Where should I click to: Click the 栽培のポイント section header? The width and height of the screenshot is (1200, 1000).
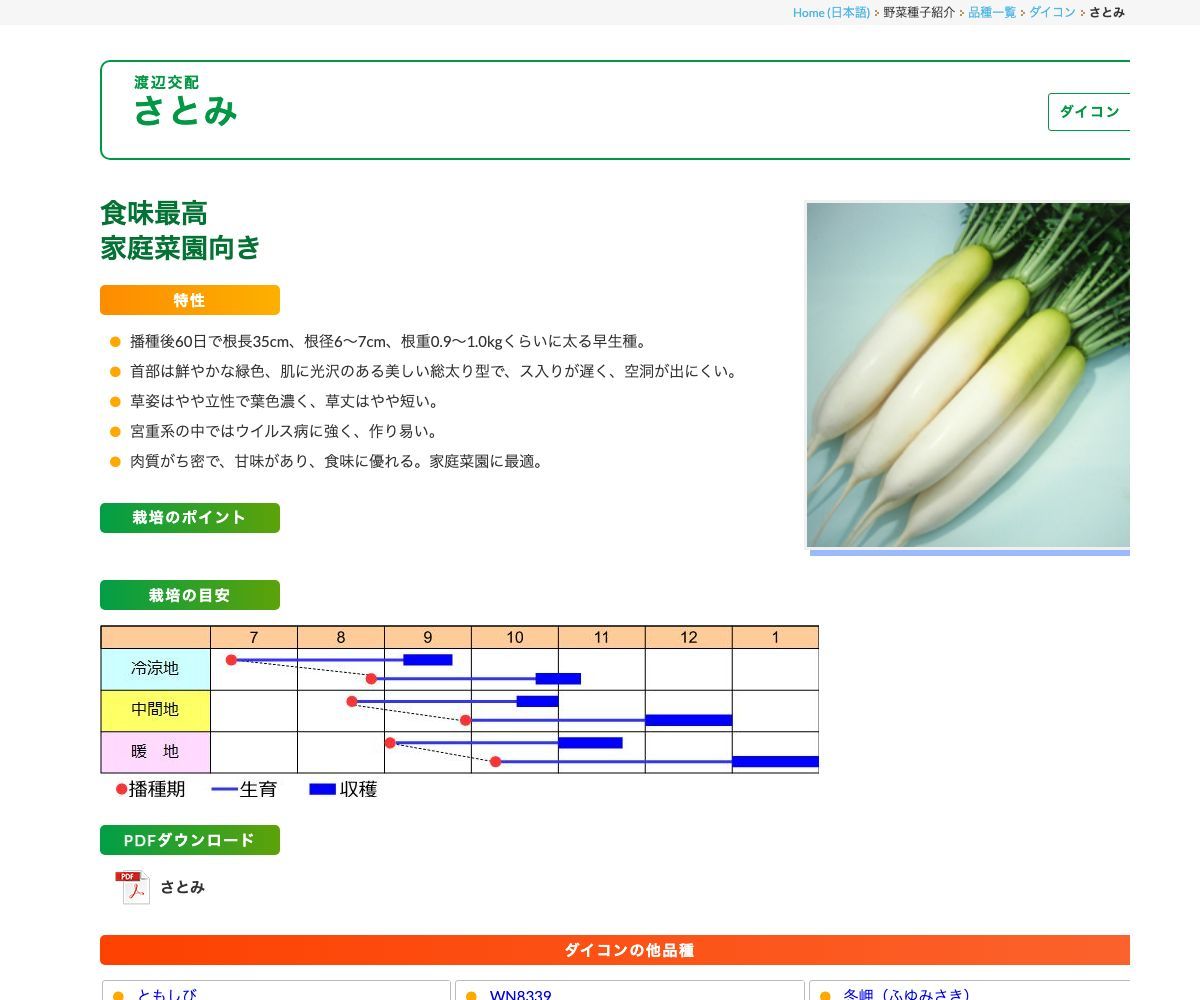pyautogui.click(x=189, y=518)
